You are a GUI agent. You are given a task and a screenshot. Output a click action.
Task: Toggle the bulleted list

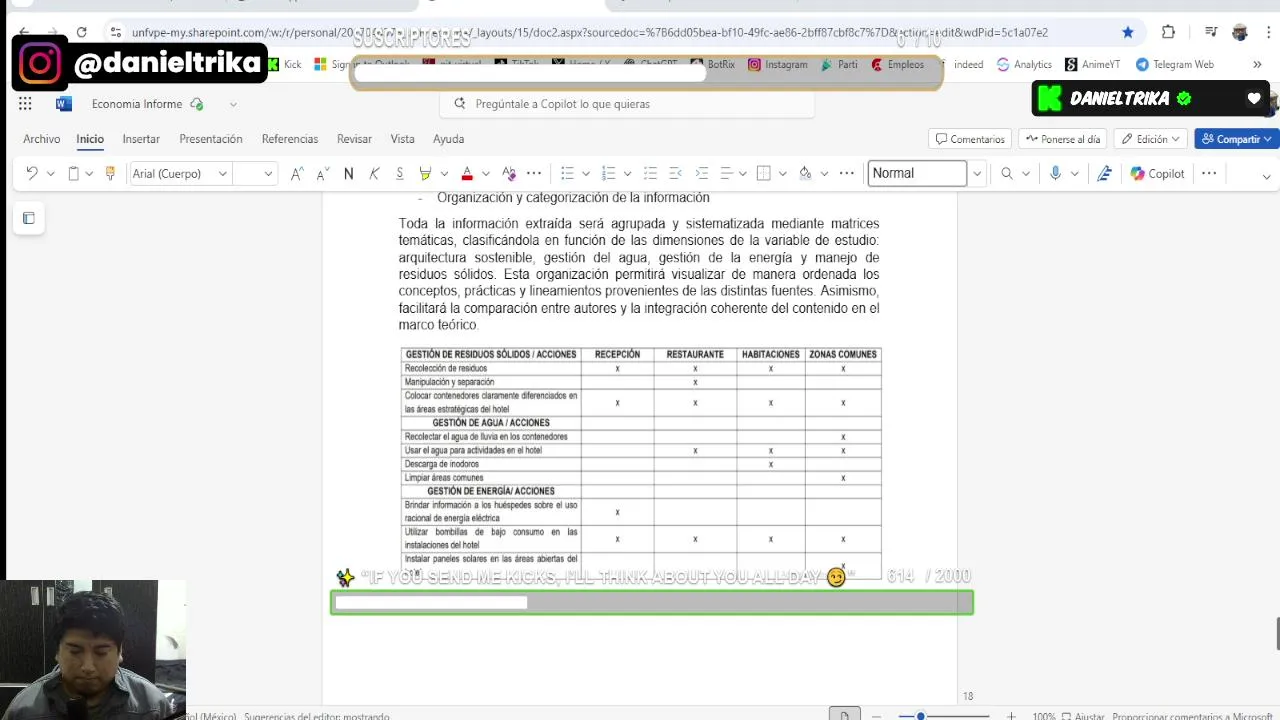point(567,173)
